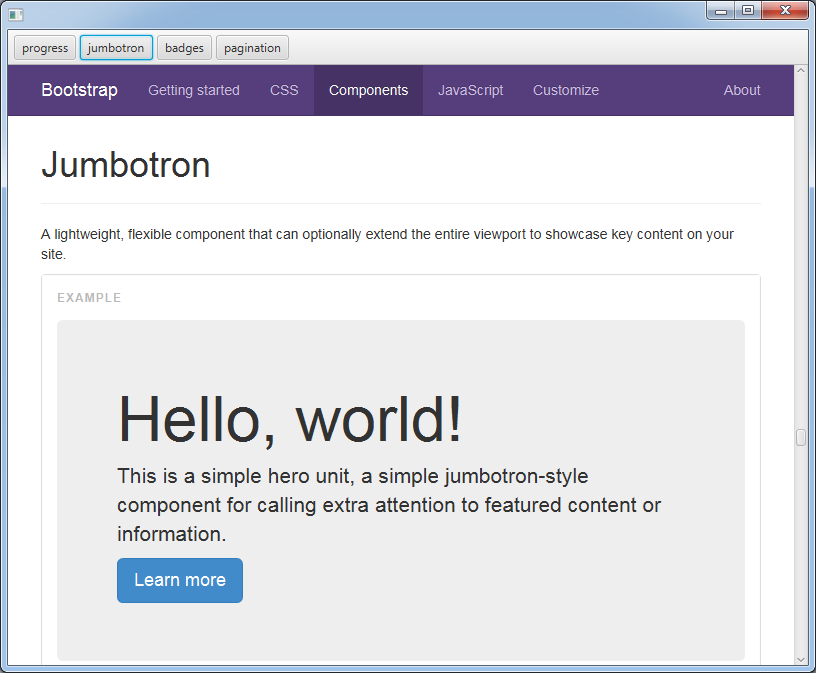Open the badges example
The width and height of the screenshot is (816, 673).
184,47
